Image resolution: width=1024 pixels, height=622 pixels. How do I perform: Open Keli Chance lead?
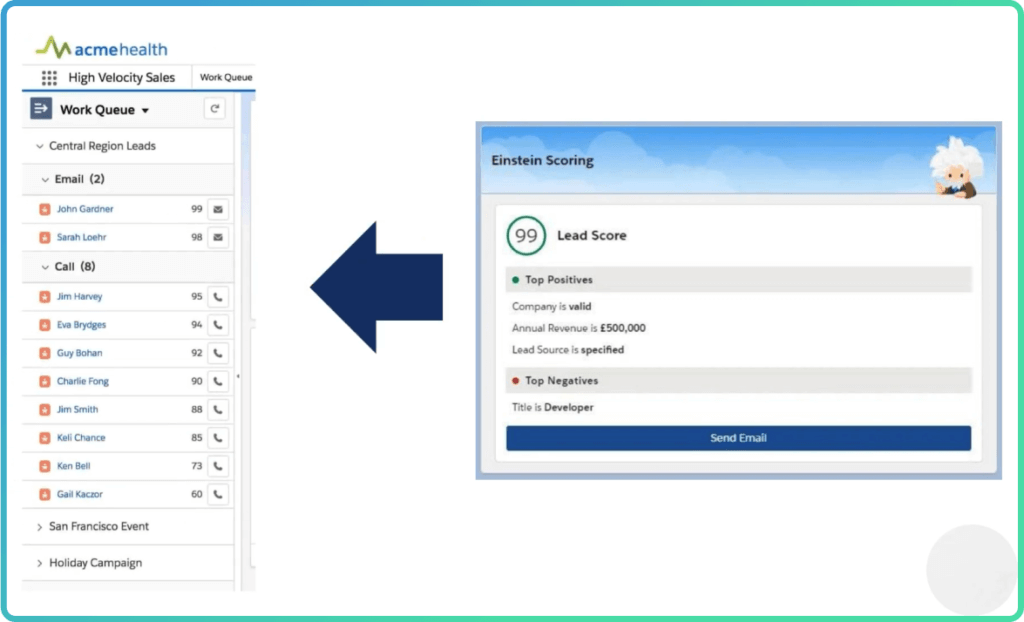click(x=81, y=438)
